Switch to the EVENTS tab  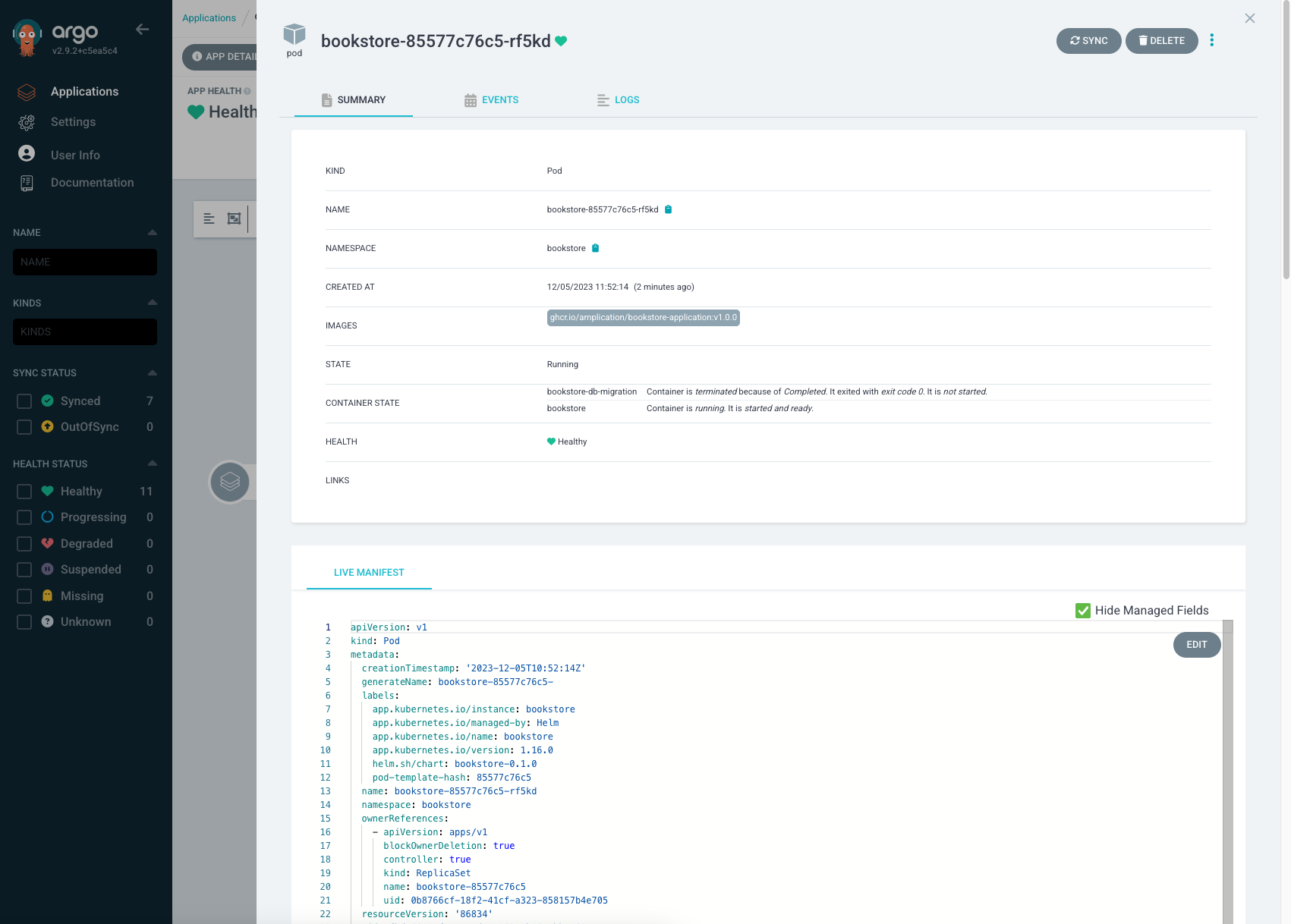pyautogui.click(x=491, y=100)
